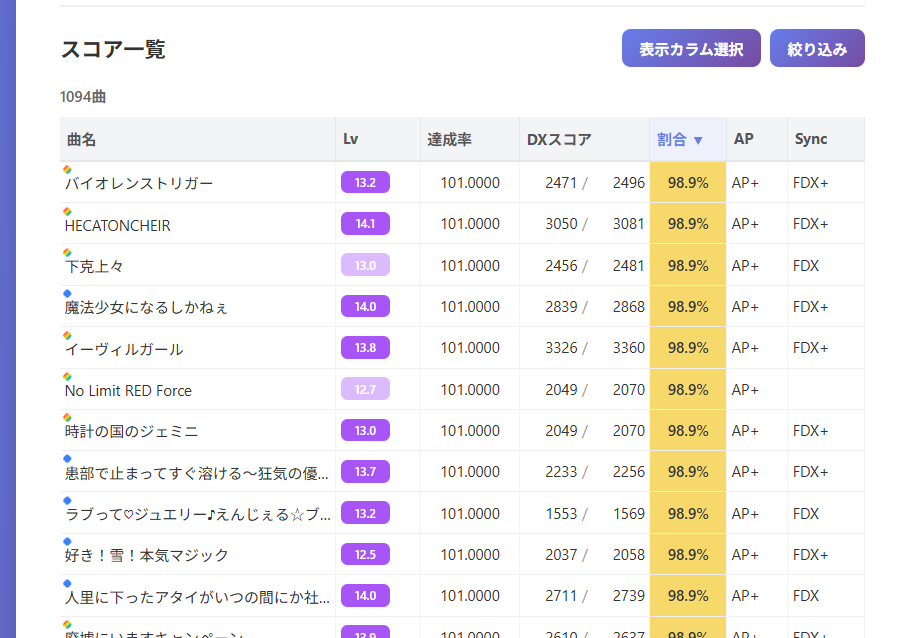Select the song title 下克上々
Image resolution: width=903 pixels, height=638 pixels.
click(94, 267)
